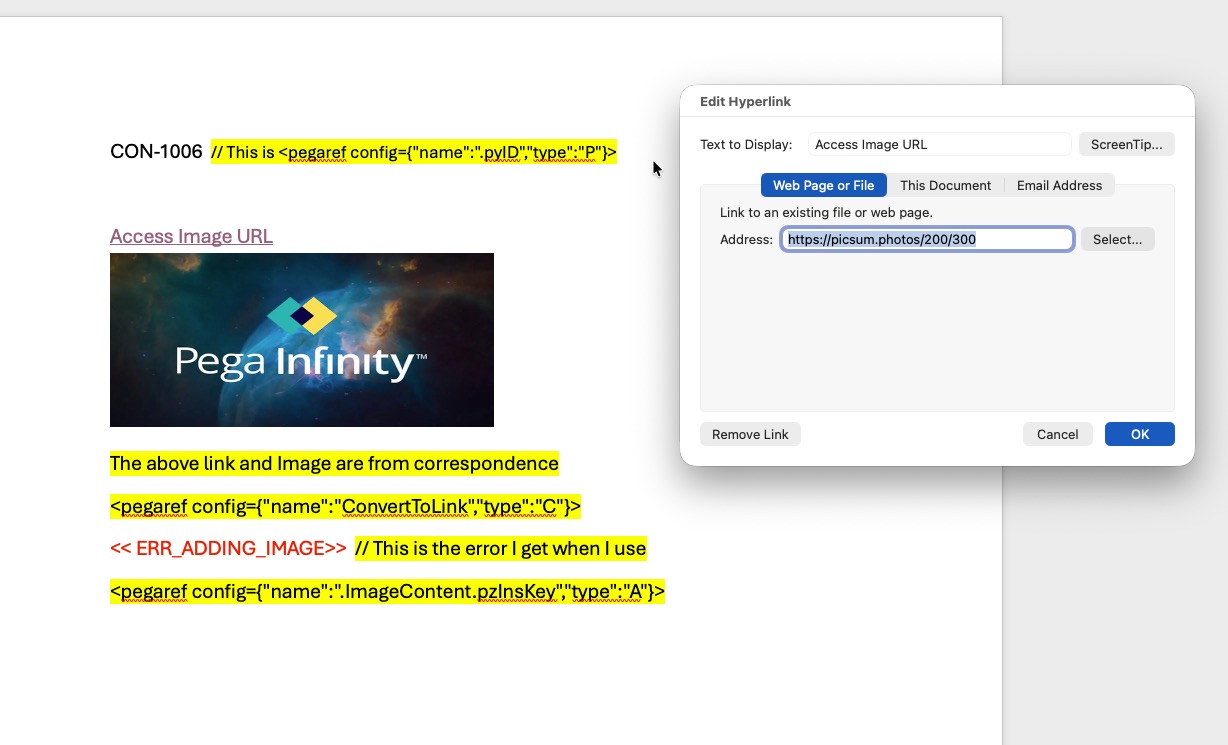Click the Remove Link button
This screenshot has width=1228, height=745.
click(x=750, y=434)
